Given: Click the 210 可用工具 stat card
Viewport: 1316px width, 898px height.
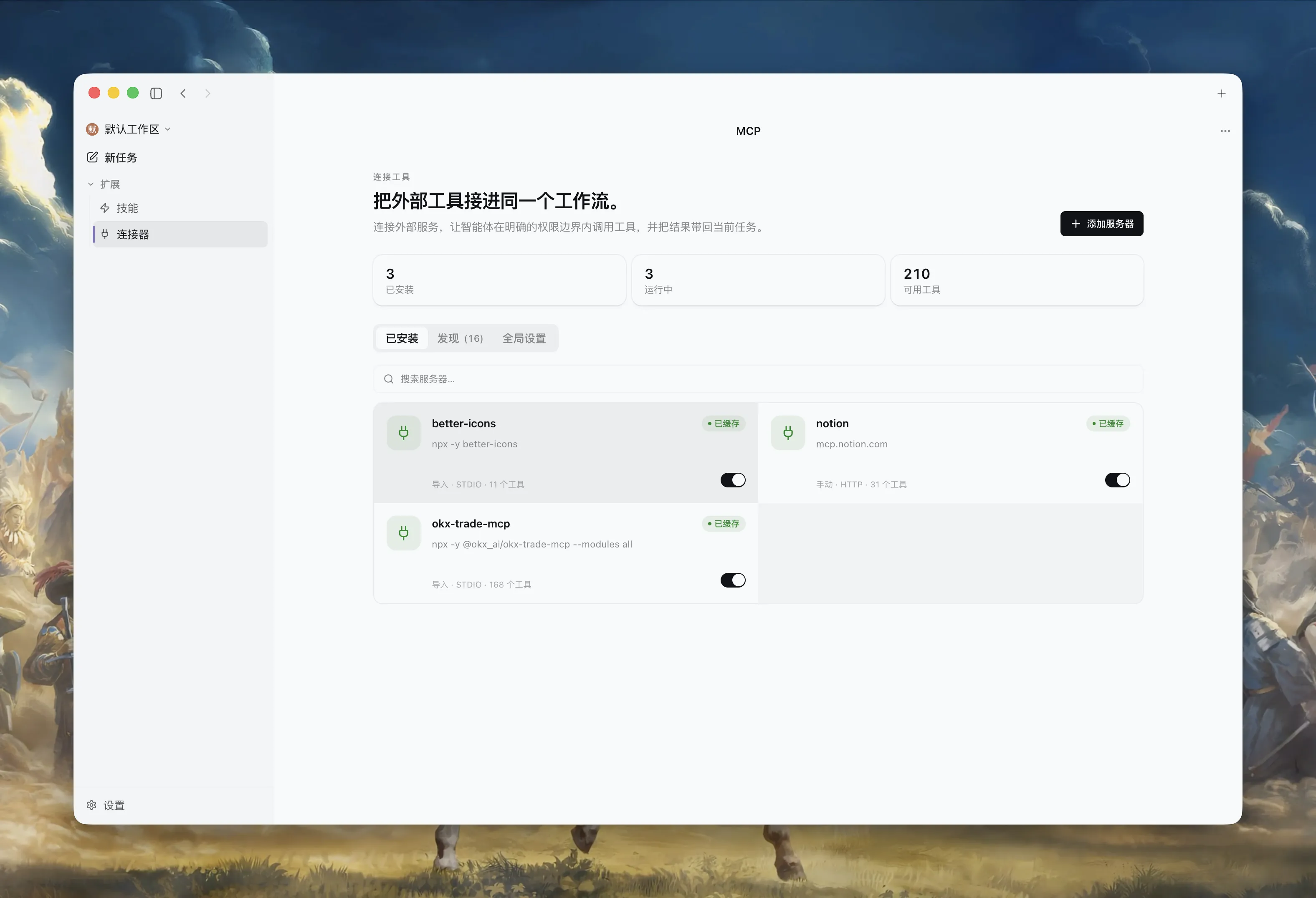Looking at the screenshot, I should pos(1017,280).
